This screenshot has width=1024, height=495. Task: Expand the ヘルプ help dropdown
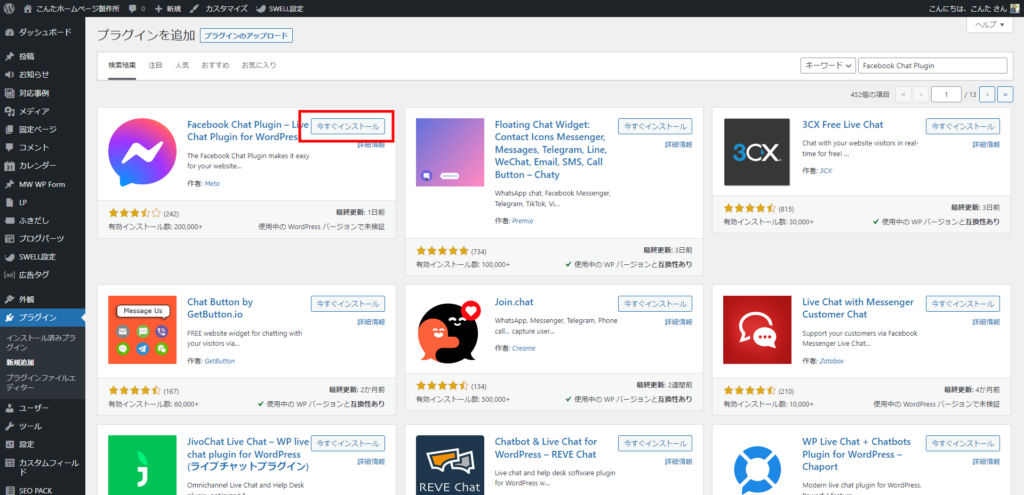click(989, 25)
